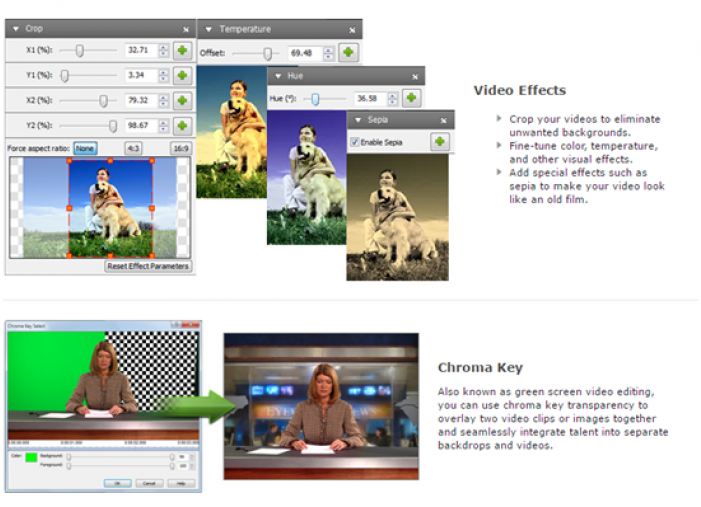Screen dimensions: 701x507
Task: Click the newsroom composite result image
Action: click(x=321, y=406)
